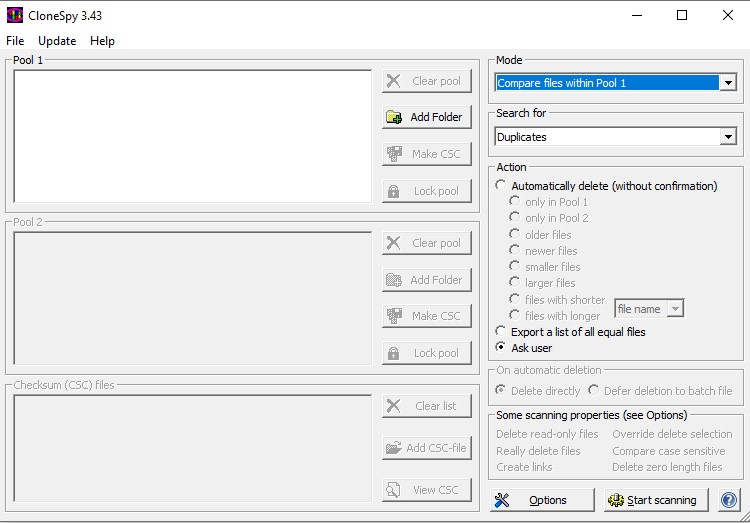Select 'files with shorter' radio option
This screenshot has height=523, width=750.
515,299
